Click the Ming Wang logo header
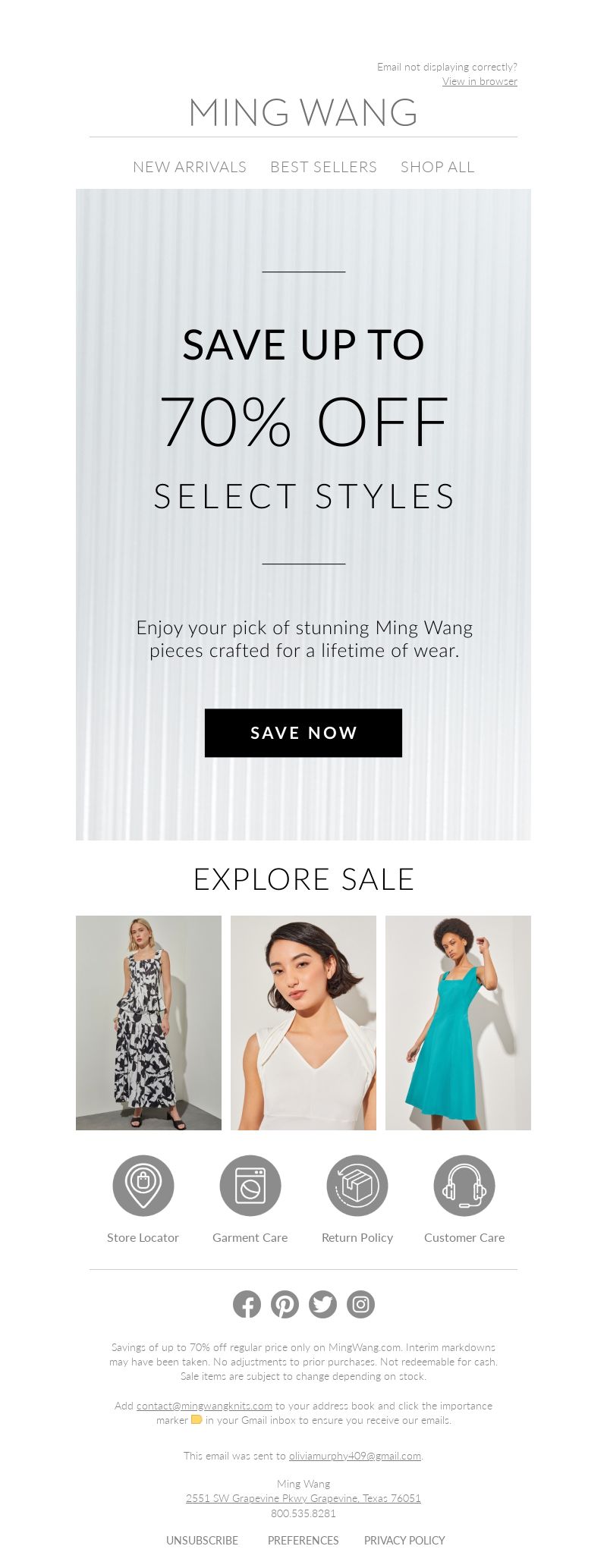Screen dimensions: 607x1568 303,112
